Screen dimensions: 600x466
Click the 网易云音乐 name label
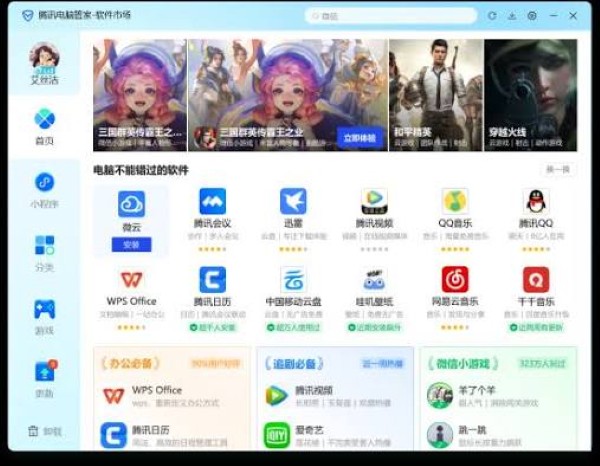[455, 302]
